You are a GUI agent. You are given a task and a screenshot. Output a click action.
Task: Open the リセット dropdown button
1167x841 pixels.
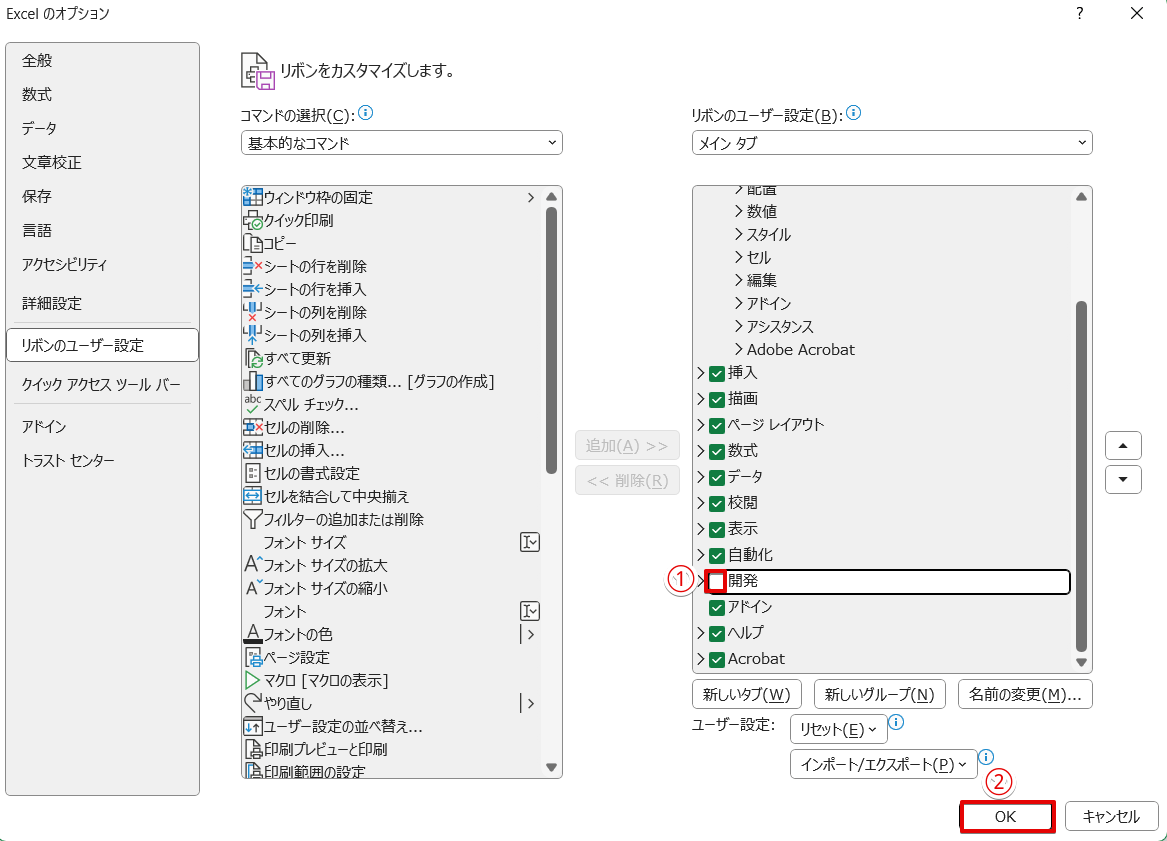coord(839,729)
